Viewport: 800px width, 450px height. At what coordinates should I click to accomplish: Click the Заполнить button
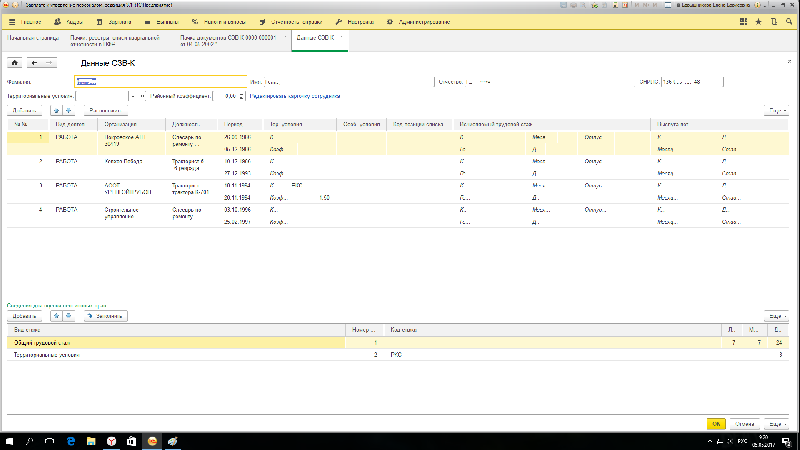click(106, 316)
